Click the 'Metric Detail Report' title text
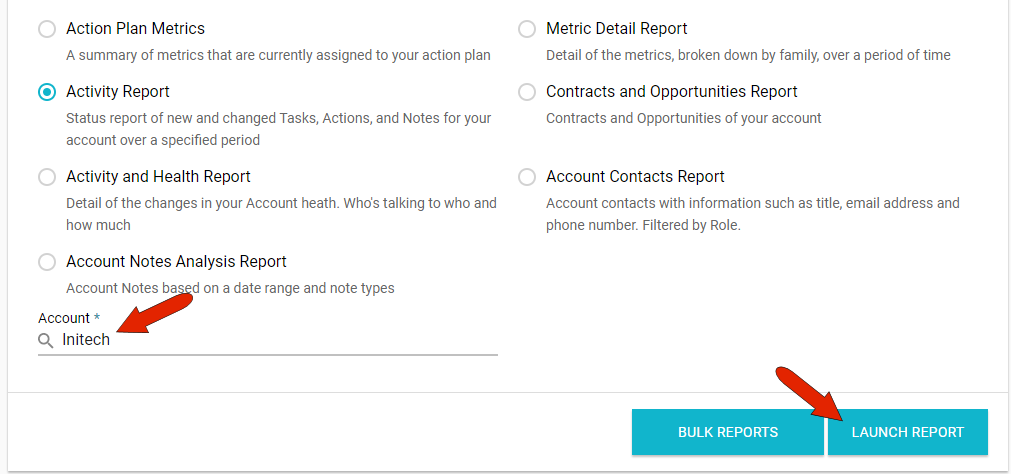Viewport: 1011px width, 474px height. pos(616,29)
